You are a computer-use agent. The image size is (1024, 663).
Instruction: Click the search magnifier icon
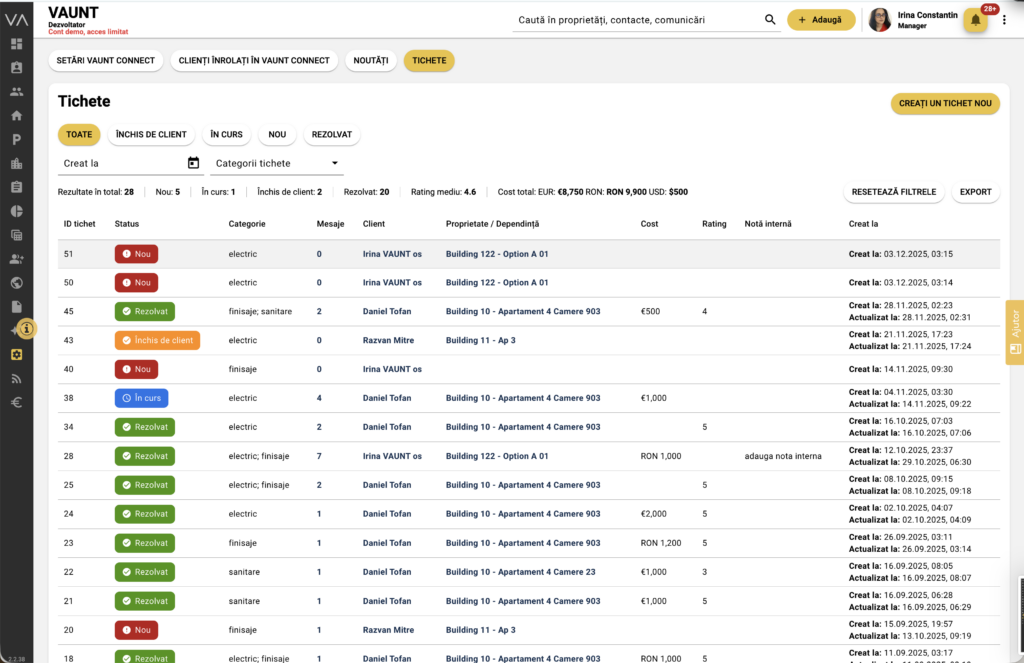click(x=770, y=20)
